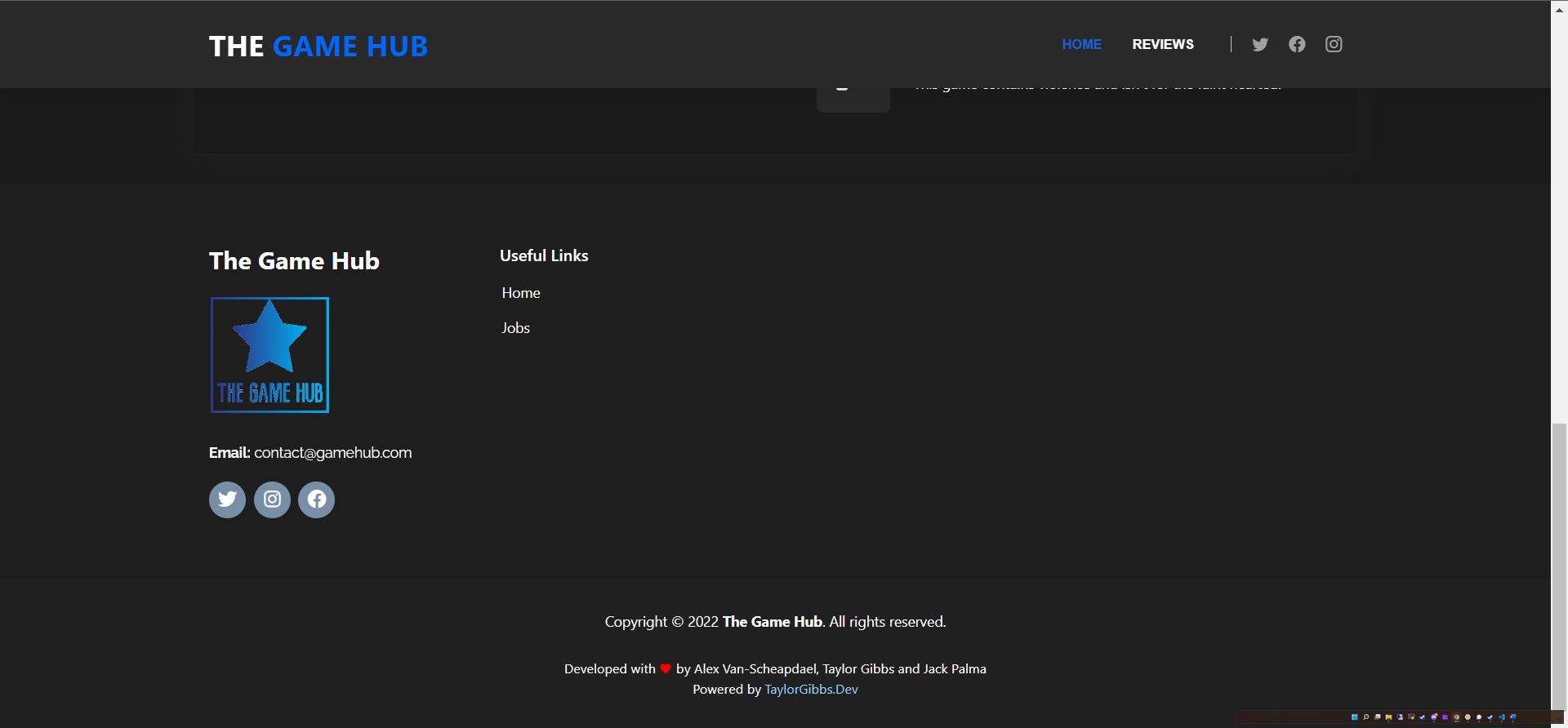Go to HOME in the top navigation
The height and width of the screenshot is (728, 1568).
point(1081,44)
